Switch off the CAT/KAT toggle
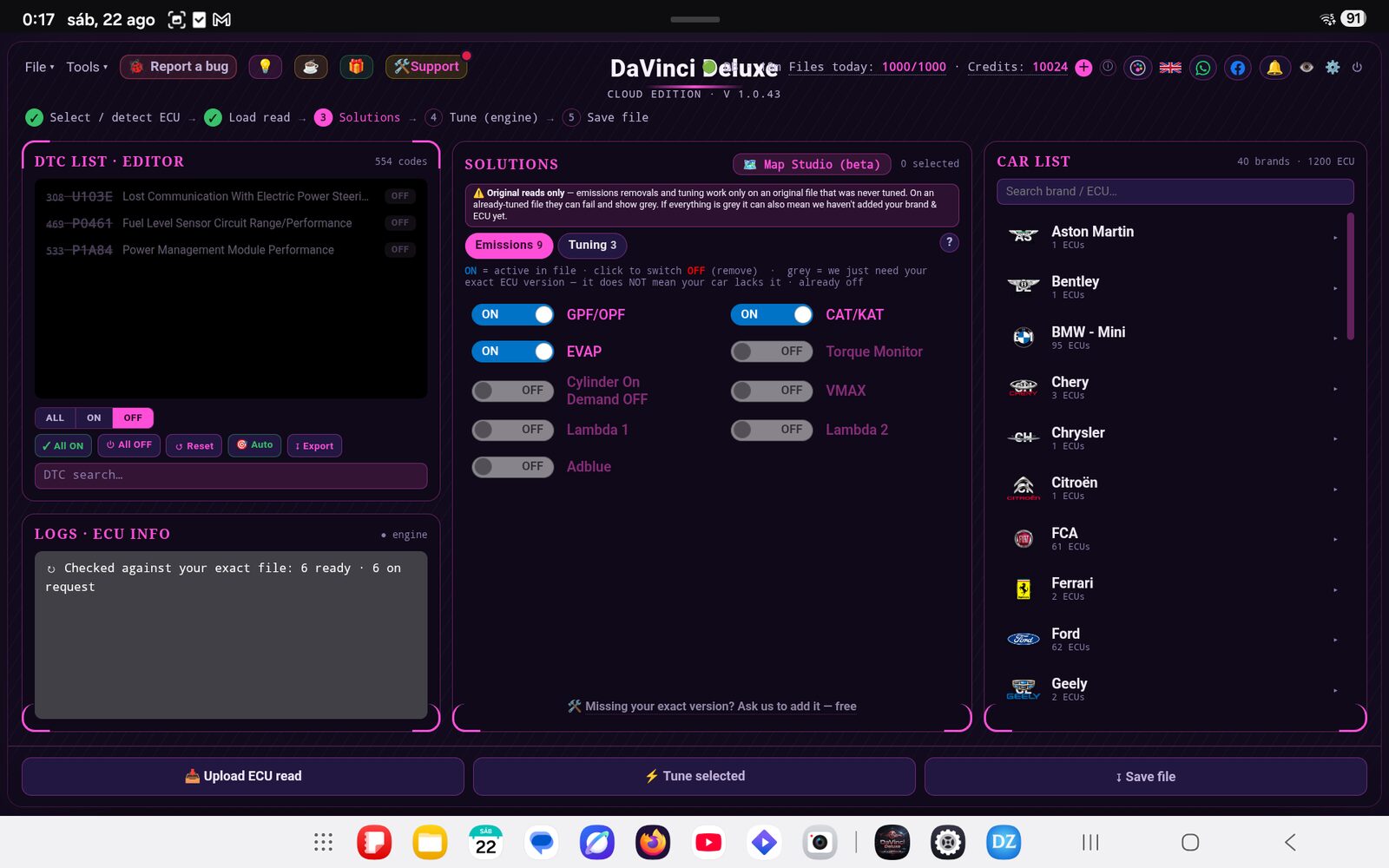The width and height of the screenshot is (1389, 868). tap(772, 314)
